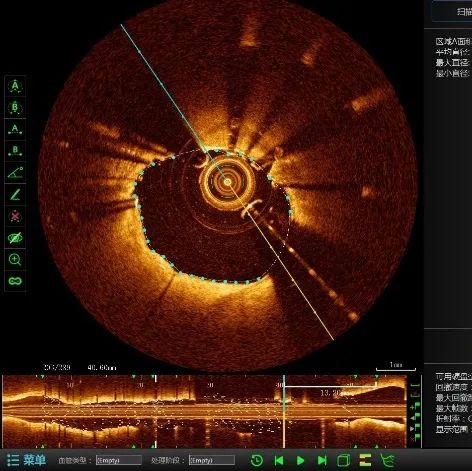Image resolution: width=472 pixels, height=471 pixels.
Task: Select the area A region measurement tool
Action: [15, 86]
